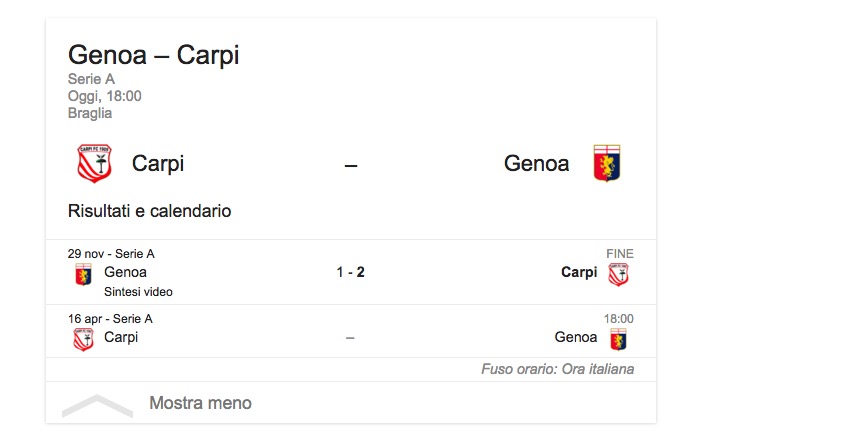Click the "Fuso orario: Ora italiana" note
This screenshot has height=439, width=856.
[557, 369]
